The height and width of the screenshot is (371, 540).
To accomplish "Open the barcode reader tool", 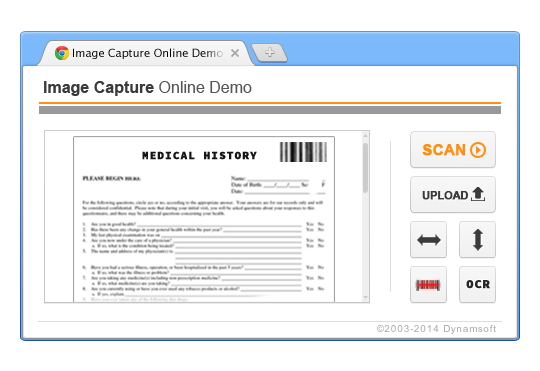I will point(428,285).
